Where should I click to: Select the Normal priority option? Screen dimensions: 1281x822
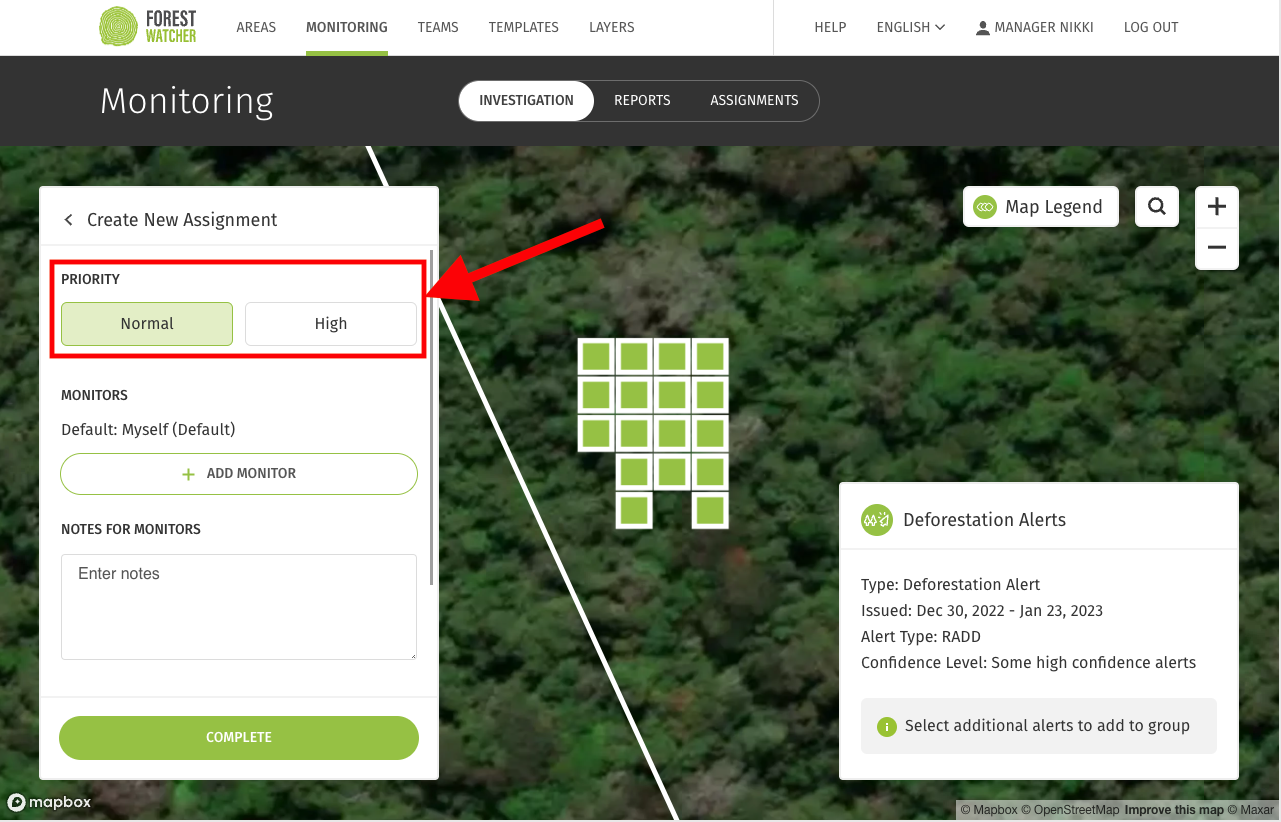click(x=146, y=323)
